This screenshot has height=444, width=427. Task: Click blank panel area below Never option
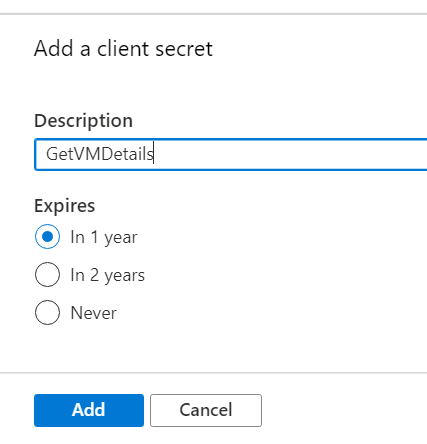[213, 348]
